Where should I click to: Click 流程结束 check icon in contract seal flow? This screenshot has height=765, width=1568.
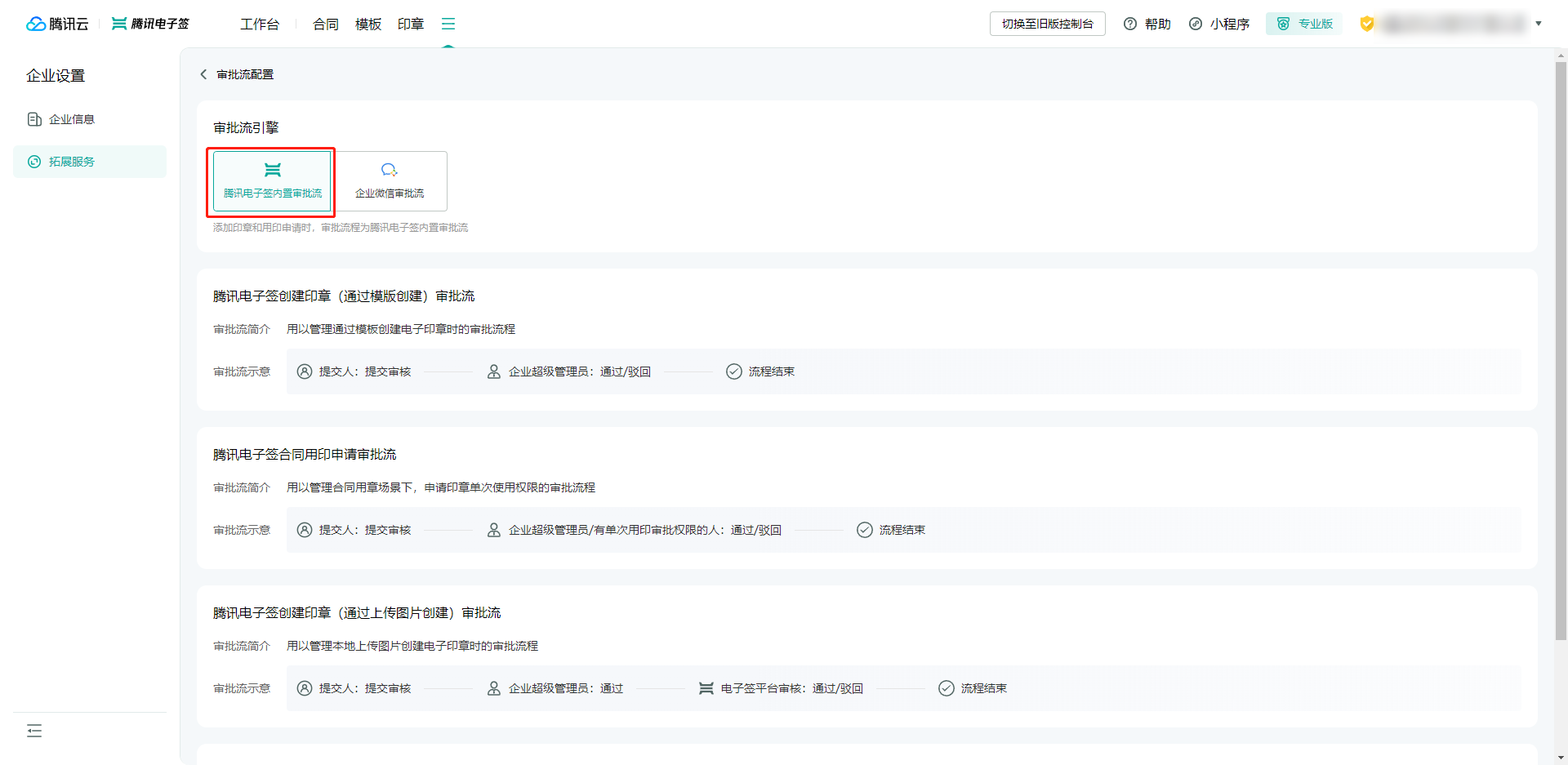[x=865, y=530]
